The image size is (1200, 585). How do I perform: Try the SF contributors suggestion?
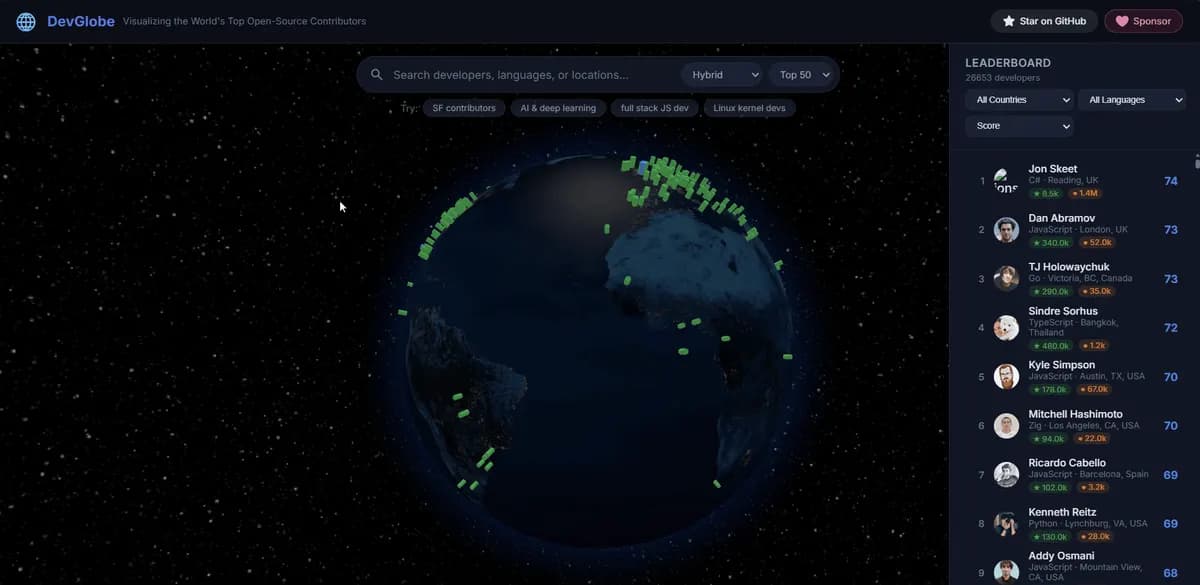tap(464, 108)
